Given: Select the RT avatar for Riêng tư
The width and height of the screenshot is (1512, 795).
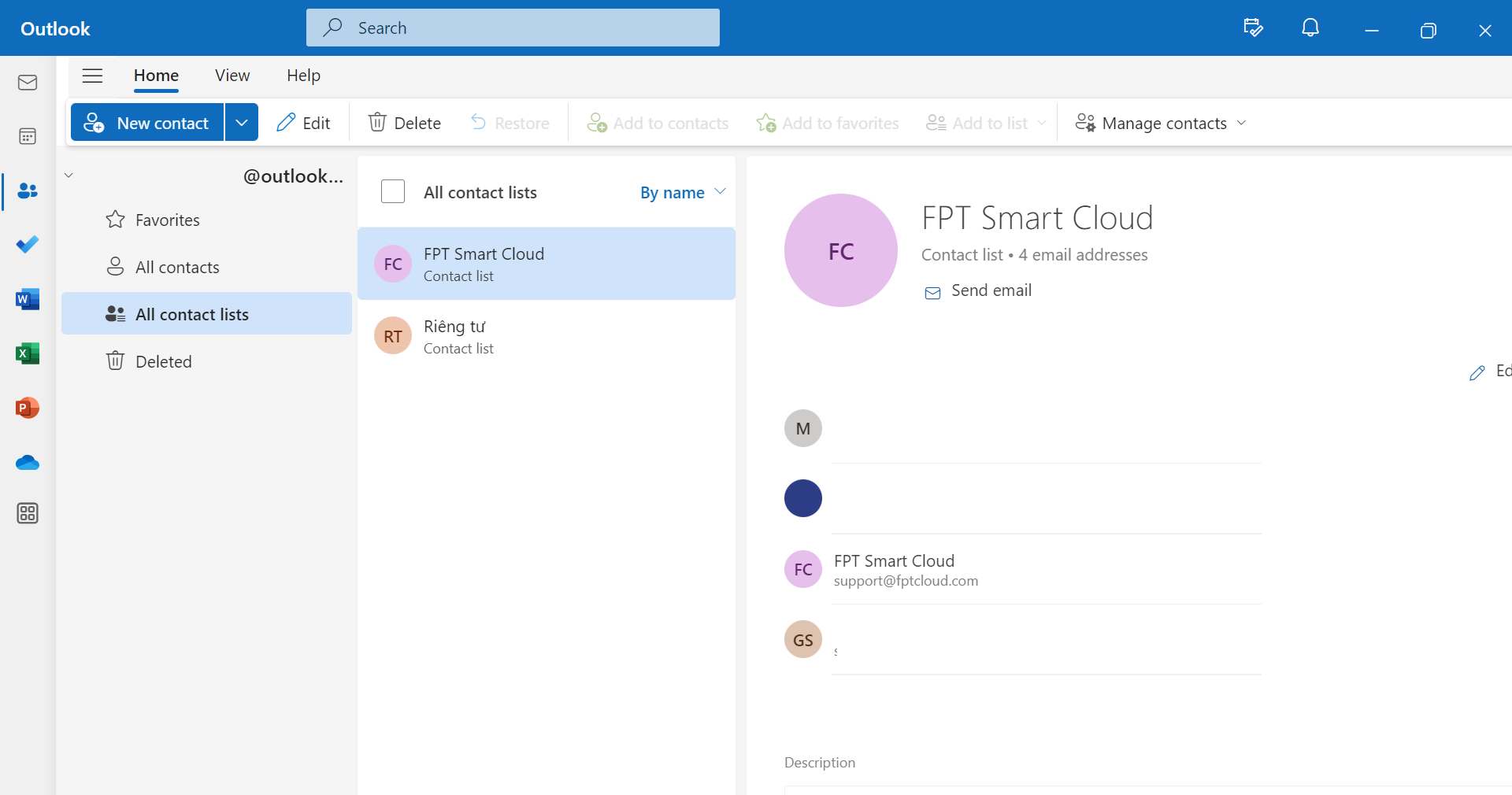Looking at the screenshot, I should click(393, 336).
